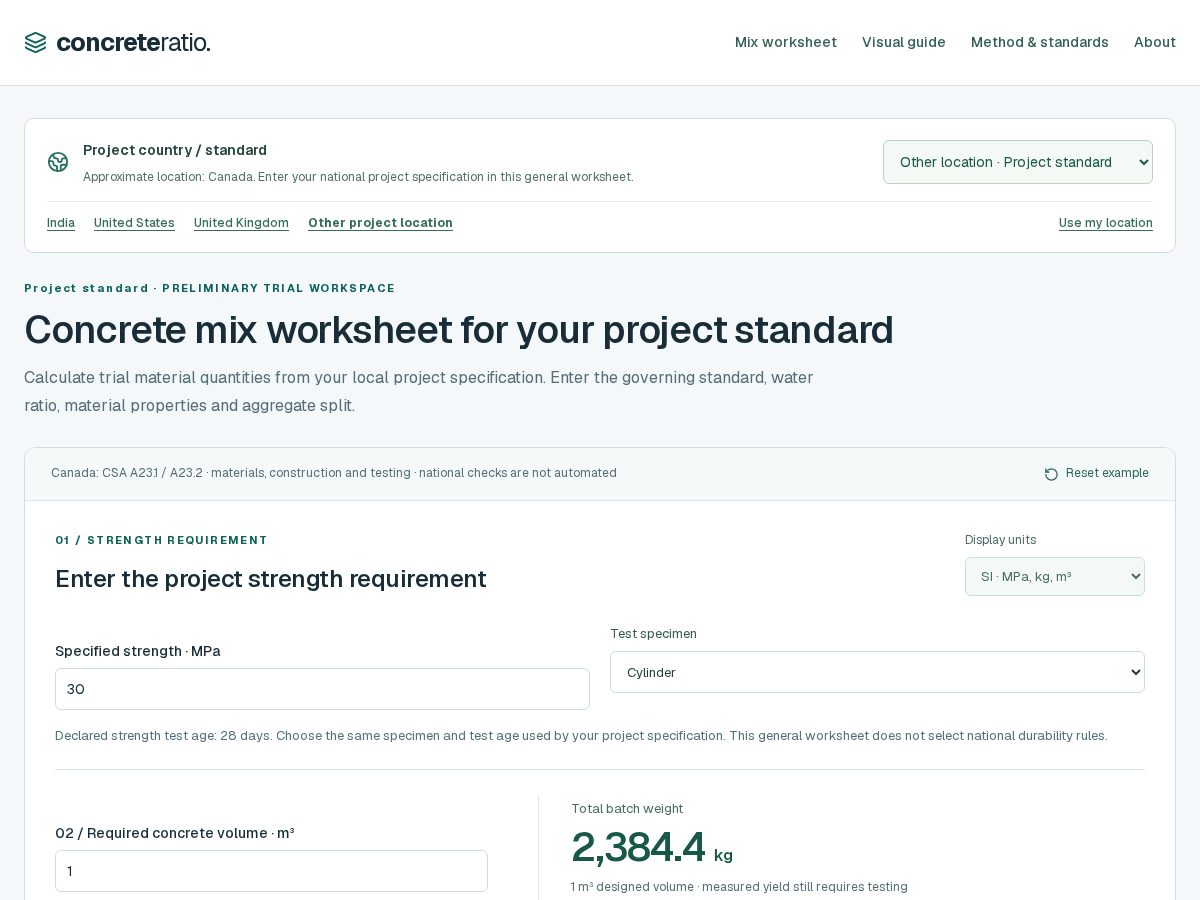Click the Use my location link

coord(1106,223)
